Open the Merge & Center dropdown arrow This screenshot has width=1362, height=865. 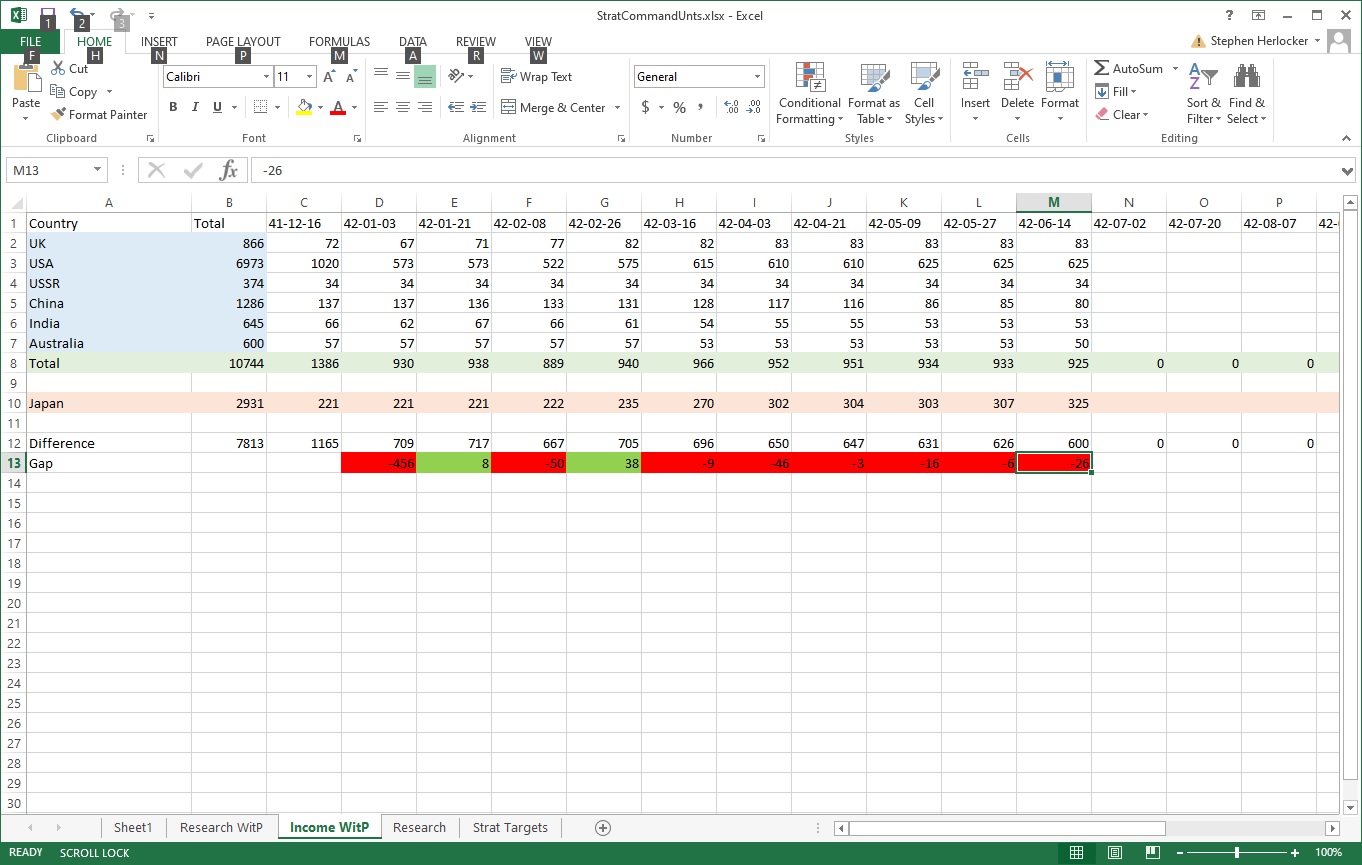[617, 107]
